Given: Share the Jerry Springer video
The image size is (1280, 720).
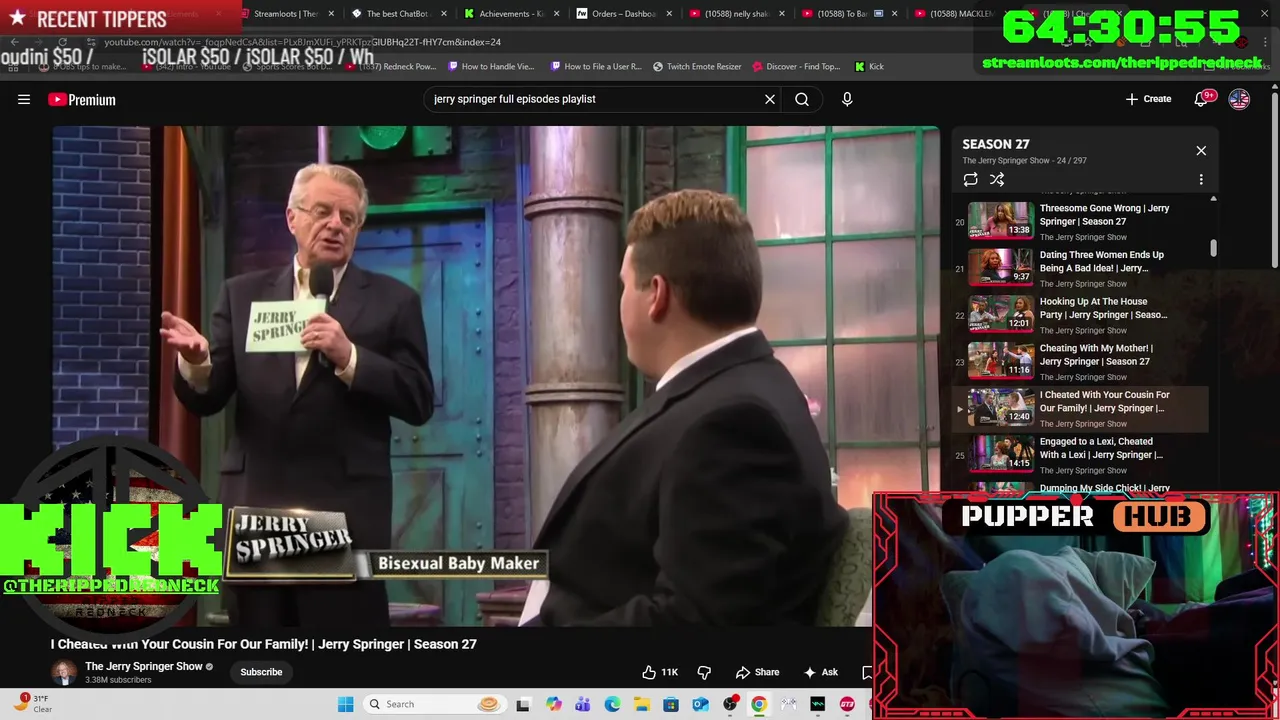Looking at the screenshot, I should [757, 672].
